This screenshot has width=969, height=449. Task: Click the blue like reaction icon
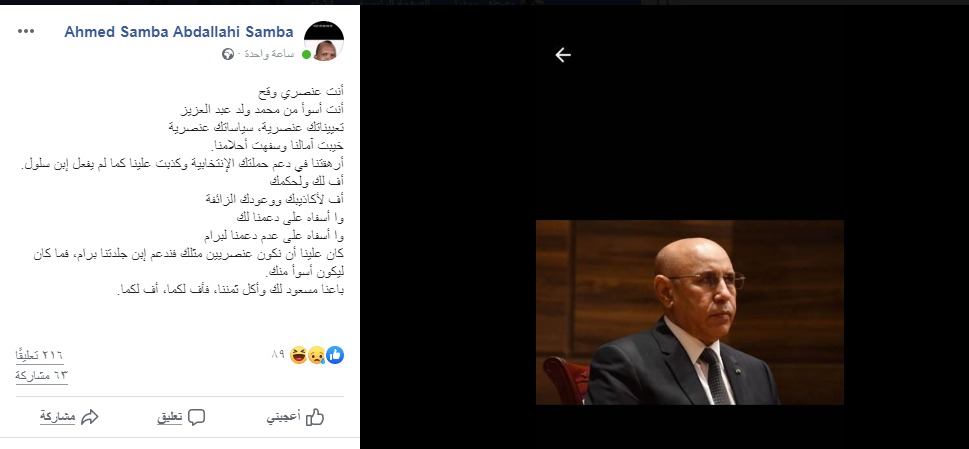coord(335,355)
